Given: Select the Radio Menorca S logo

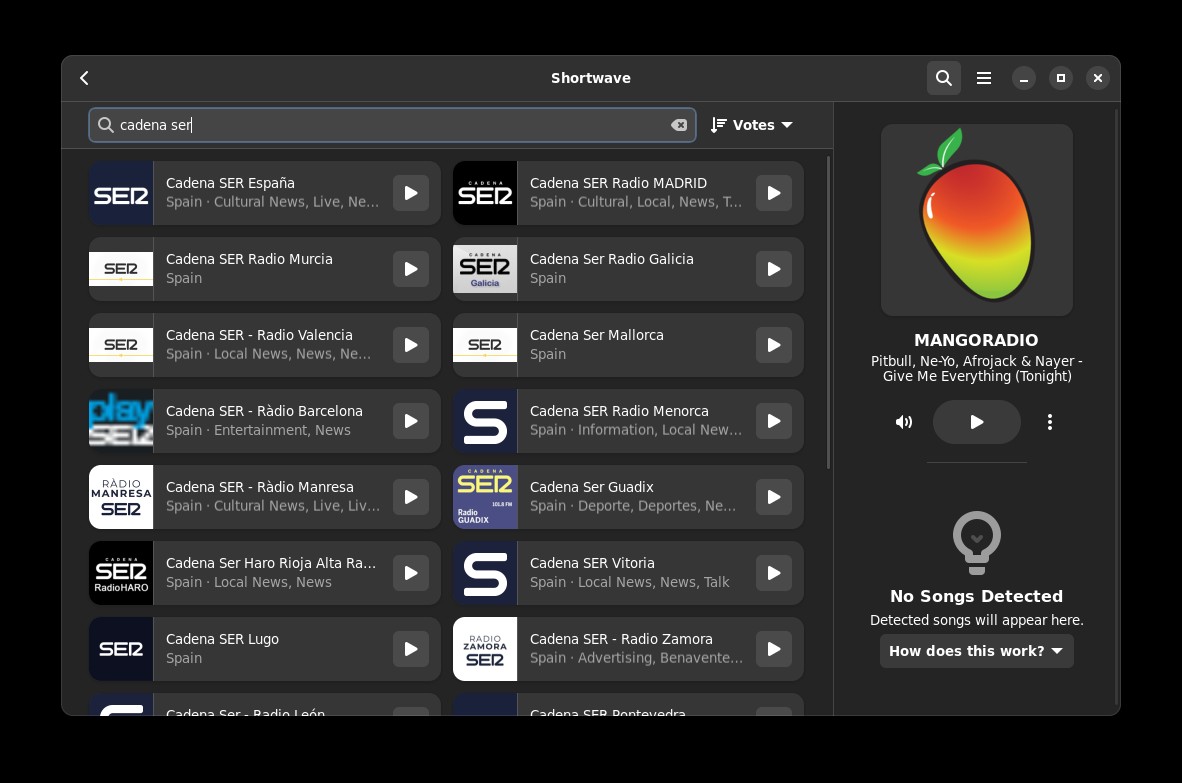Looking at the screenshot, I should (x=485, y=421).
